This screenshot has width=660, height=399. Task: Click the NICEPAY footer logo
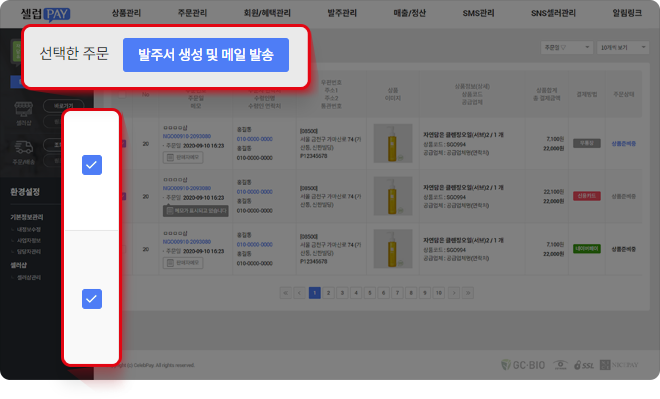(619, 364)
